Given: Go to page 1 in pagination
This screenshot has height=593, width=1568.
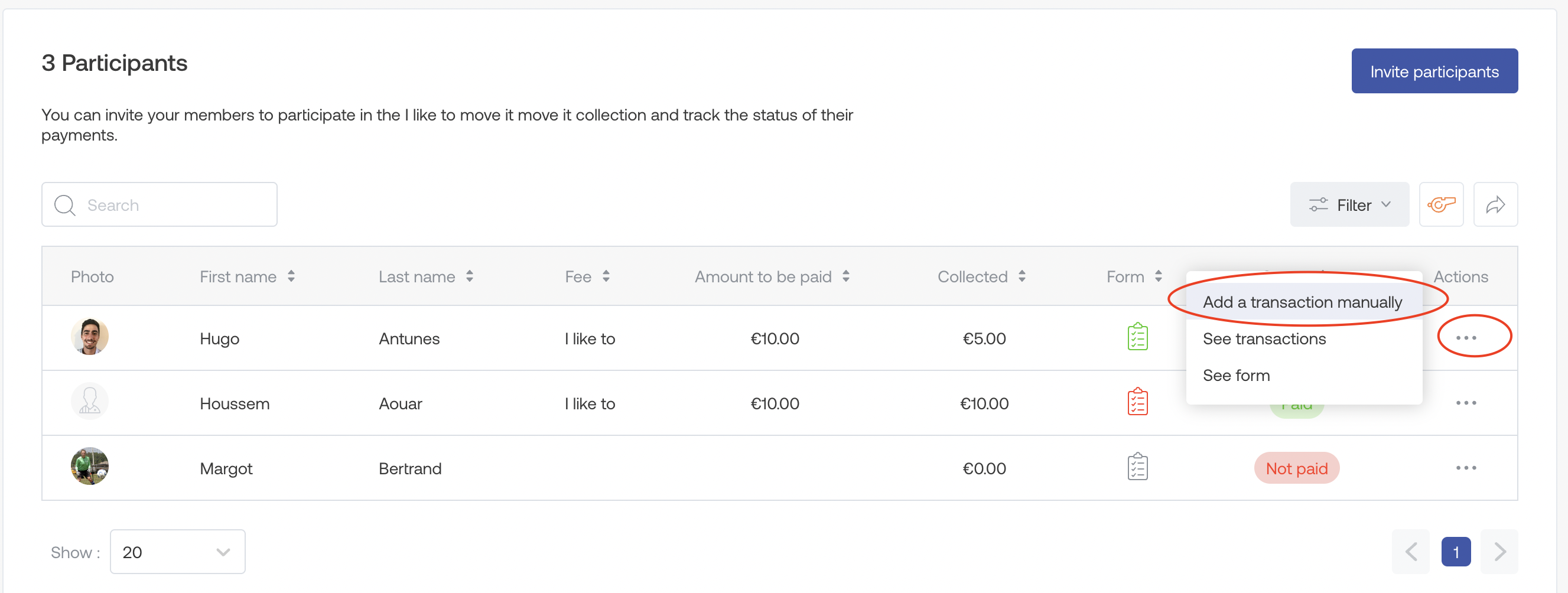Looking at the screenshot, I should pyautogui.click(x=1455, y=552).
